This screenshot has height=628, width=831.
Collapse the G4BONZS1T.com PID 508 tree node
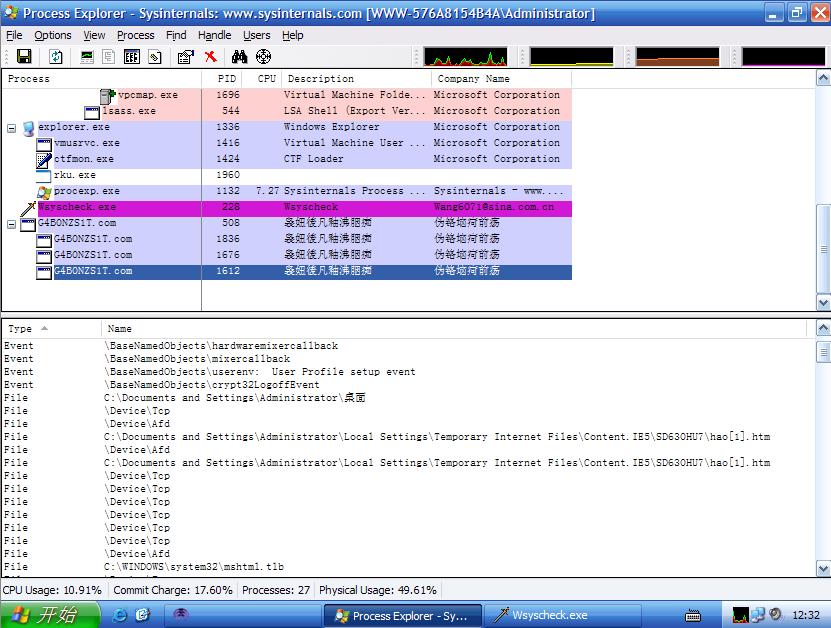pos(11,224)
